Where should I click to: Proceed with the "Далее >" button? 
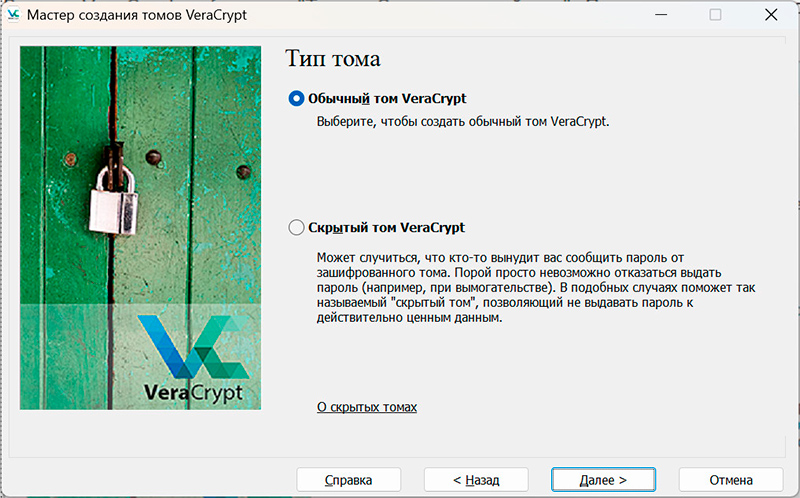pyautogui.click(x=603, y=480)
